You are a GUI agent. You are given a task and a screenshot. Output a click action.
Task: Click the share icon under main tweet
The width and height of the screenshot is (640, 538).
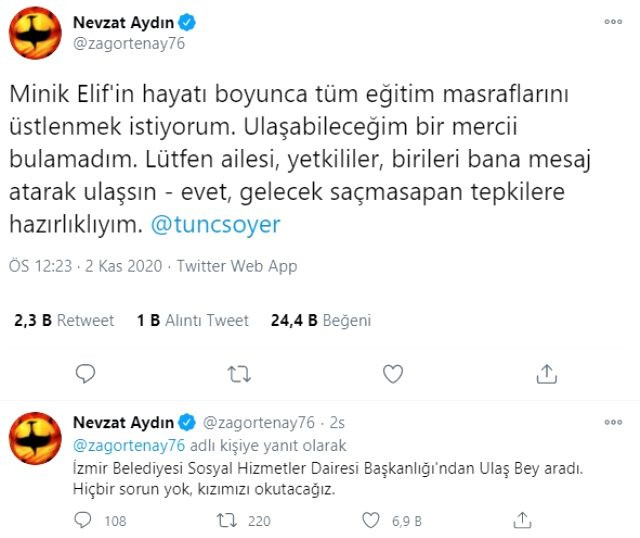point(546,374)
